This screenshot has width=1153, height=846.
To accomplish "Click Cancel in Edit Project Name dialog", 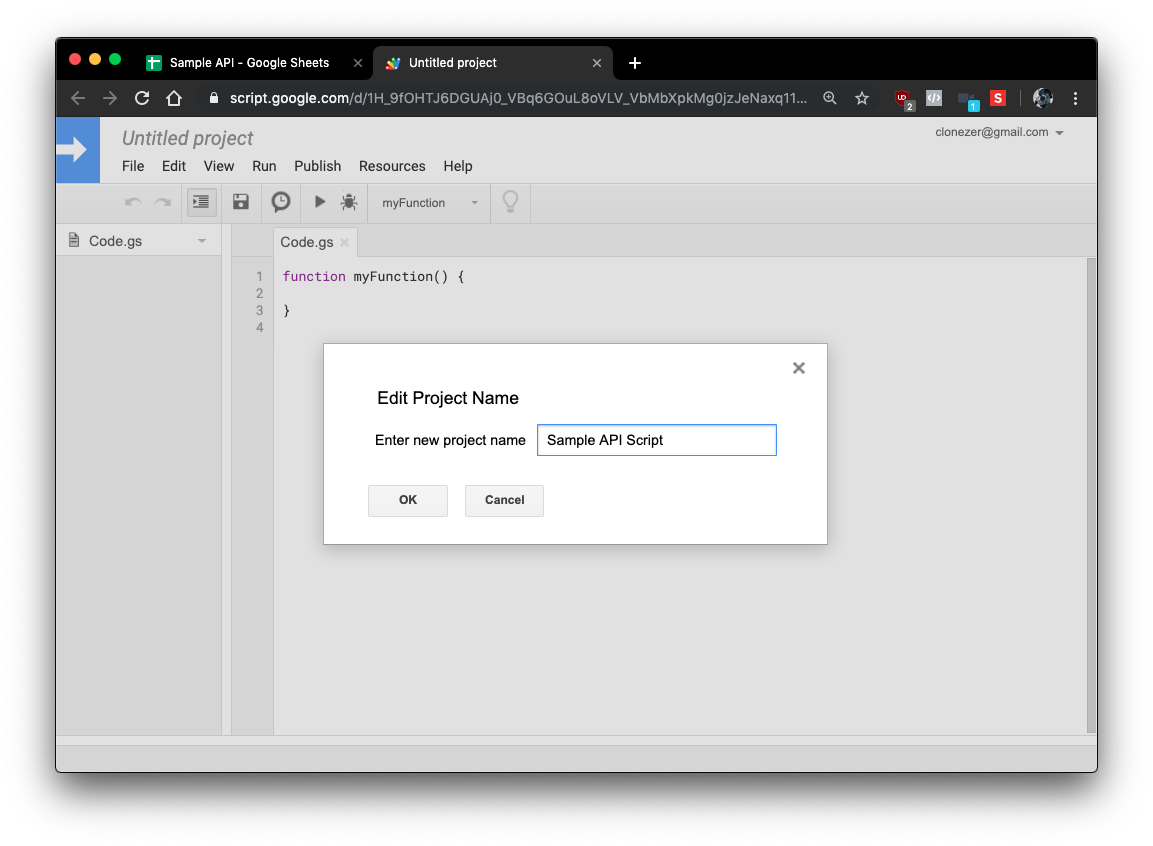I will 504,501.
